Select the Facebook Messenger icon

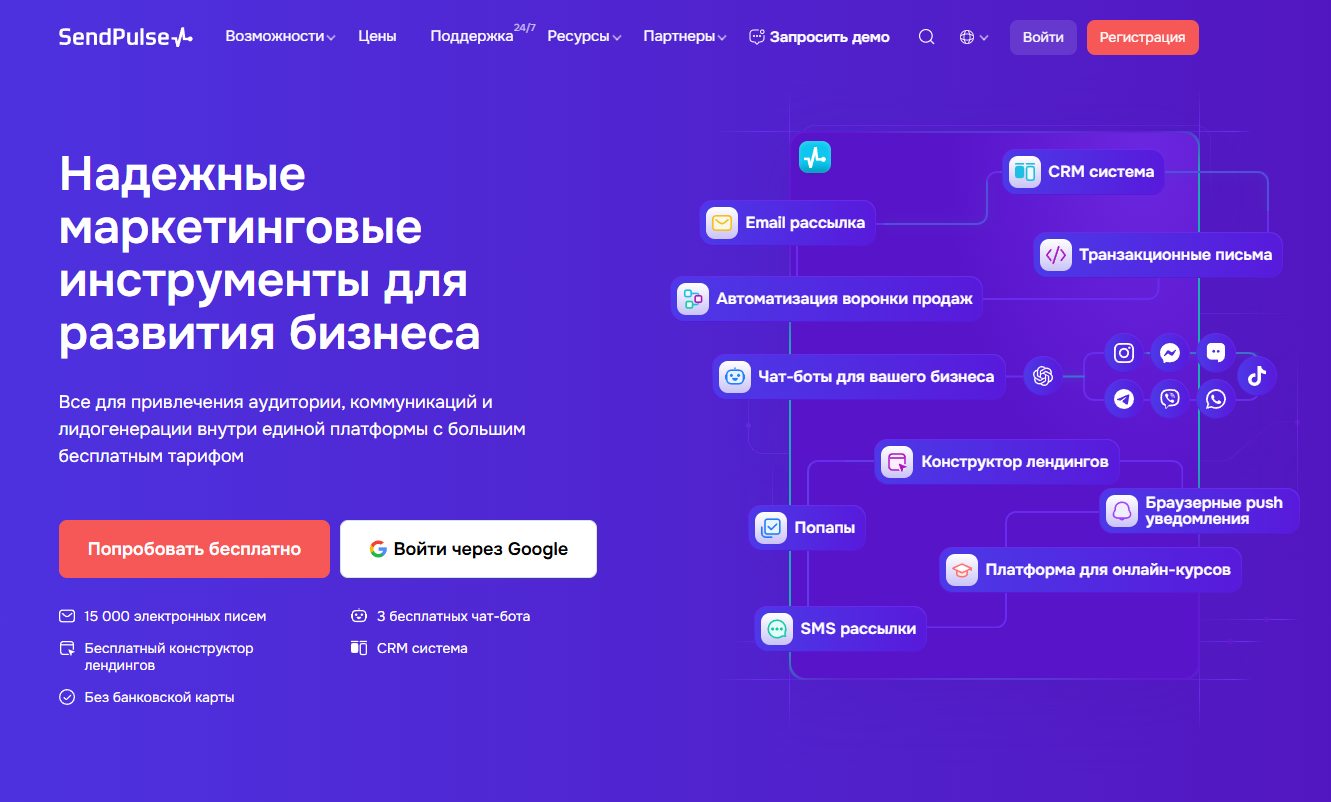pyautogui.click(x=1170, y=352)
